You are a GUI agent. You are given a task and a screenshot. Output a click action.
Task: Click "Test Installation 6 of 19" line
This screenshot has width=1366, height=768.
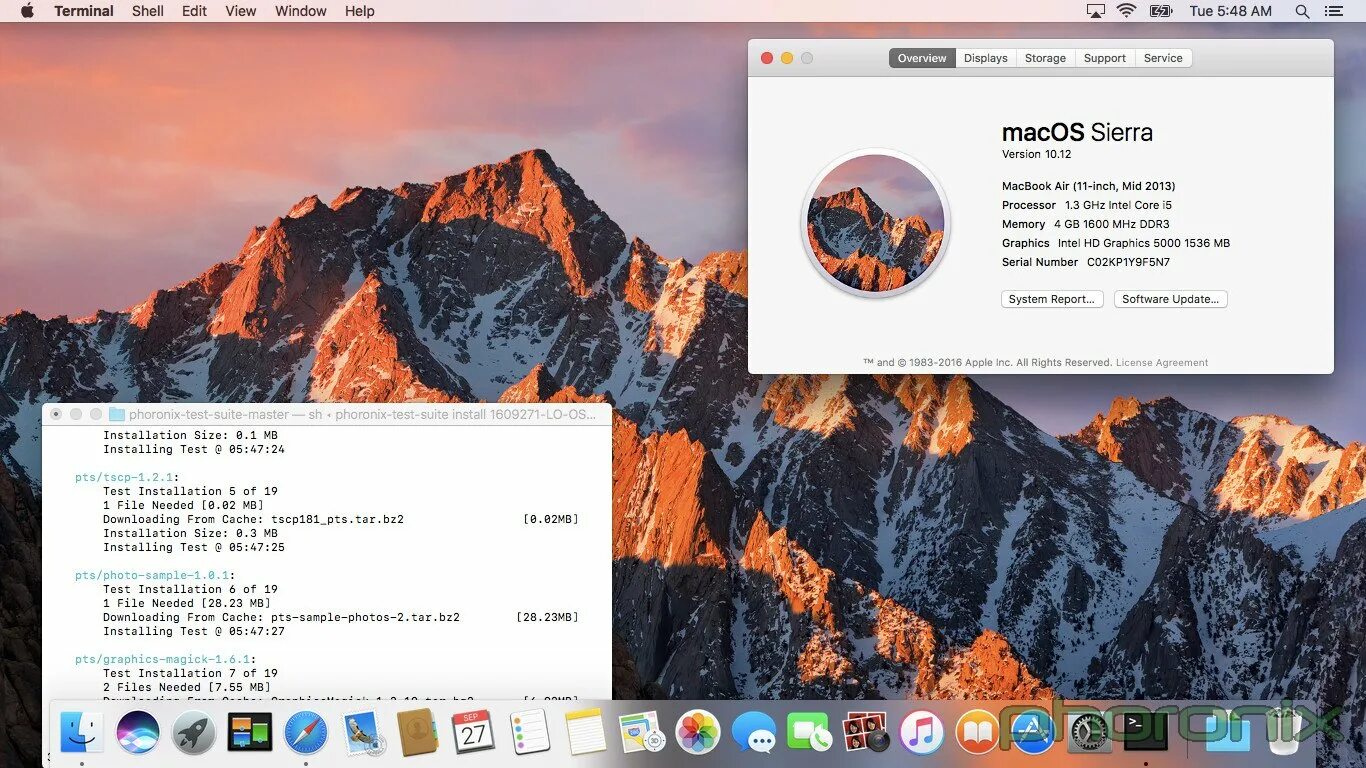[190, 589]
